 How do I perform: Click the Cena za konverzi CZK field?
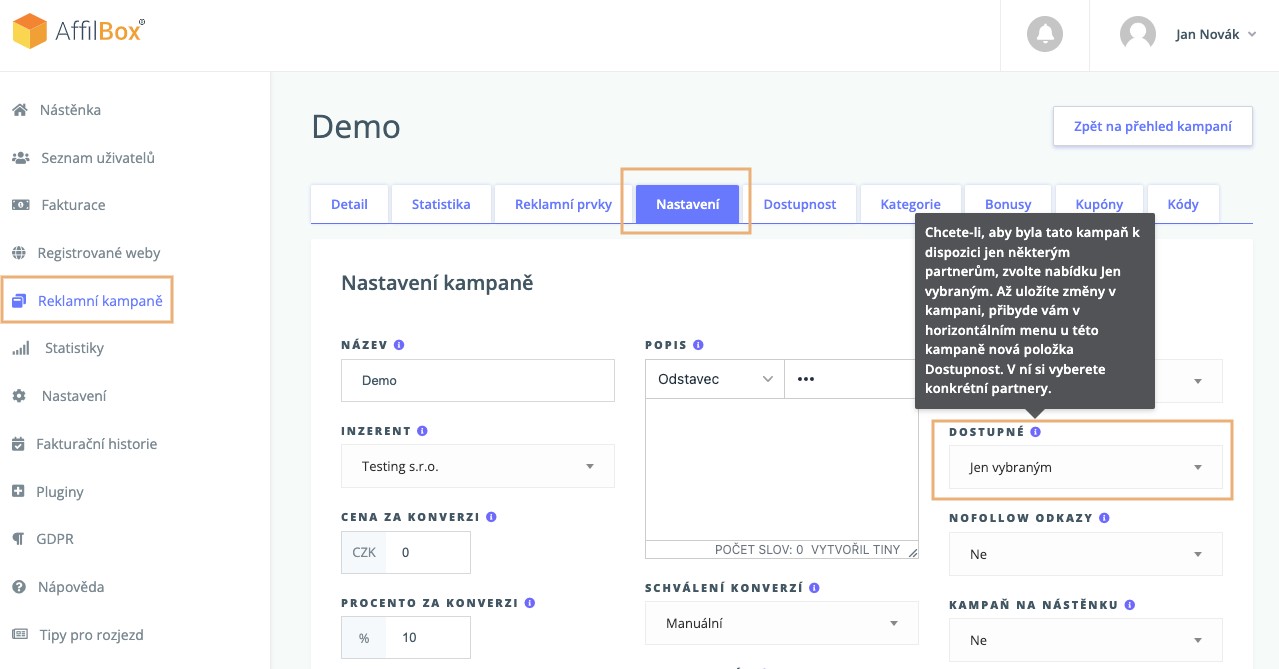(x=428, y=552)
